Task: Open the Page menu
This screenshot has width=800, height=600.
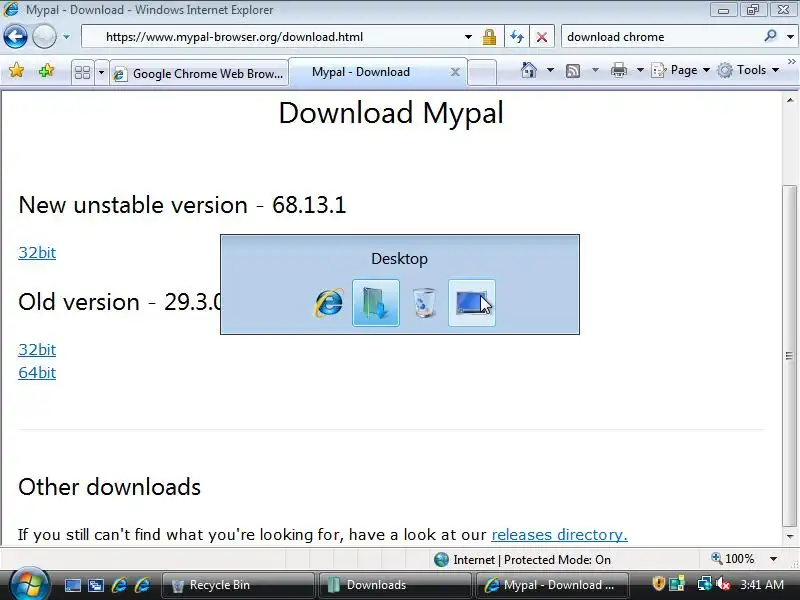Action: 681,70
